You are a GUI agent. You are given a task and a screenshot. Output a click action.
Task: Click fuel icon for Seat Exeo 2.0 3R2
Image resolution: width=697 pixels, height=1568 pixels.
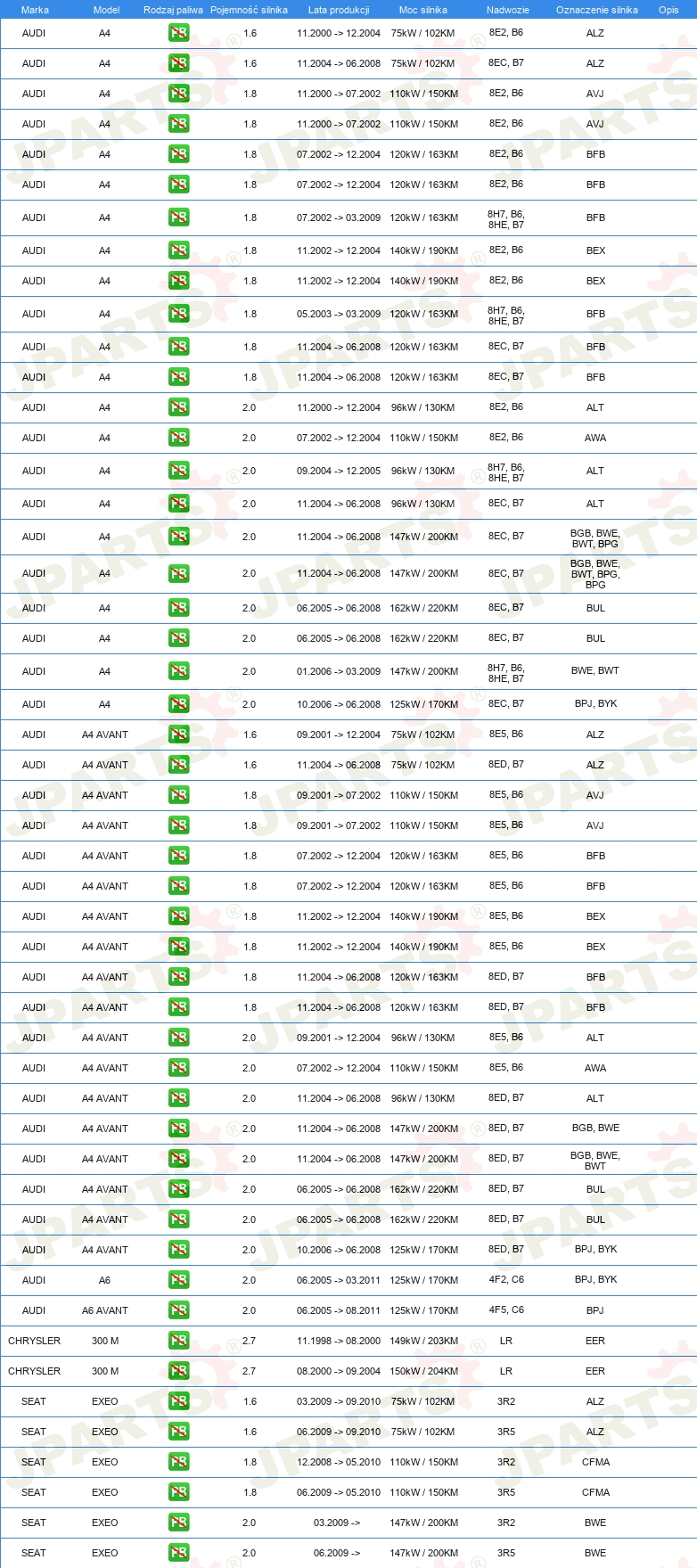pyautogui.click(x=179, y=1523)
